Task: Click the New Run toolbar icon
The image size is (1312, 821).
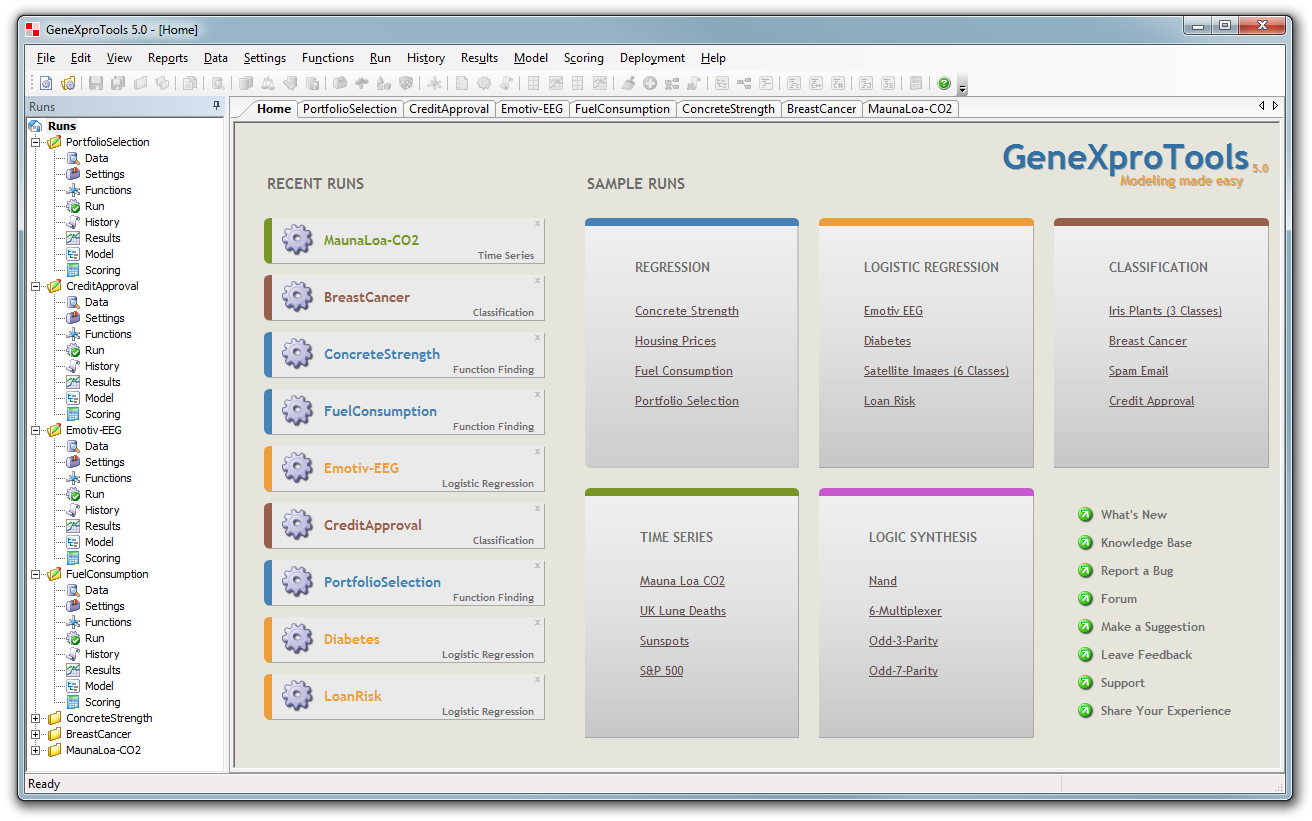Action: tap(46, 84)
